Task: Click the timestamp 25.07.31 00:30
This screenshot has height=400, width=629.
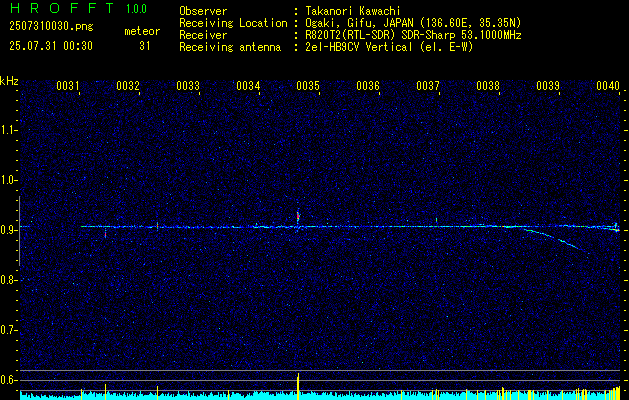Action: coord(51,46)
